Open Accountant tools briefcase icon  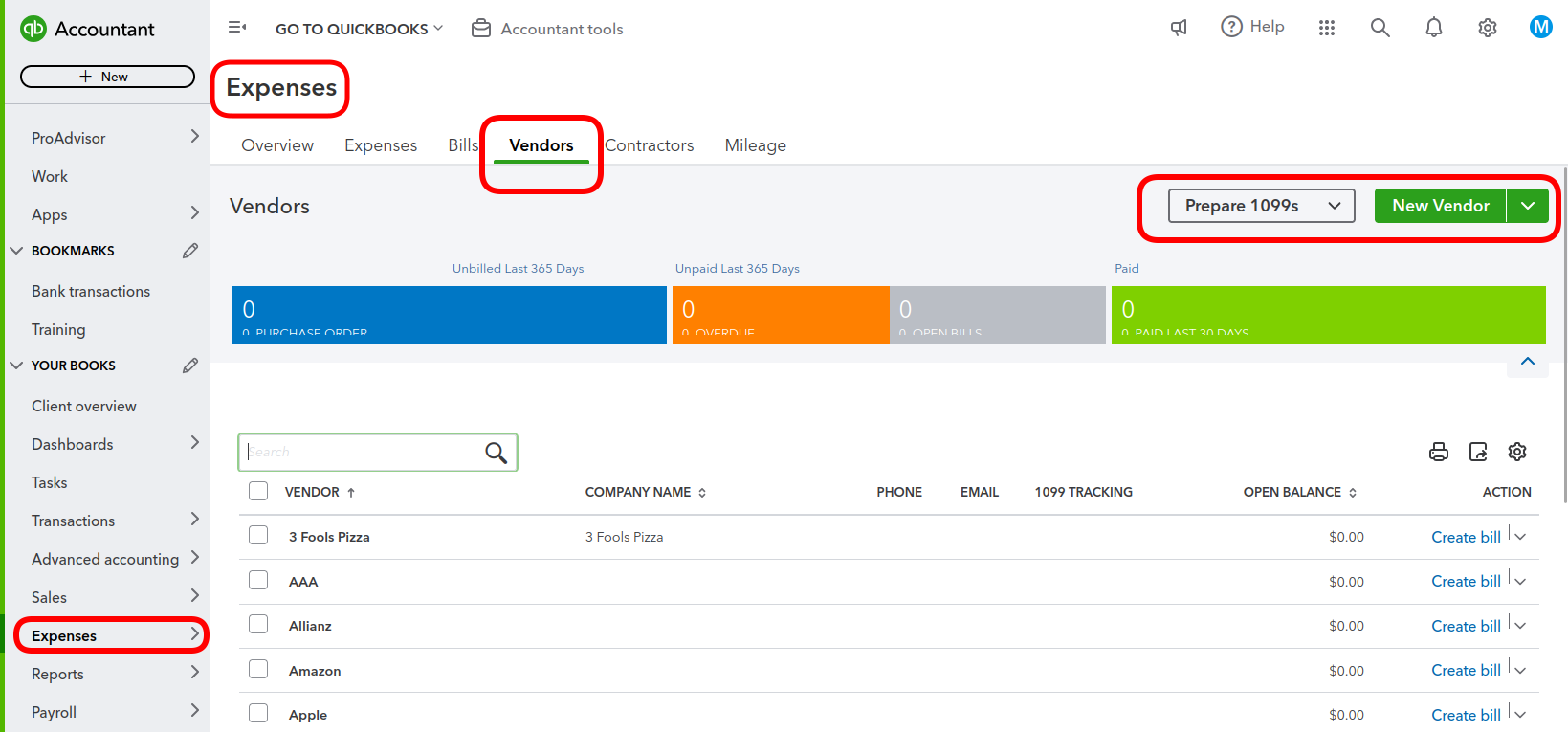coord(481,29)
